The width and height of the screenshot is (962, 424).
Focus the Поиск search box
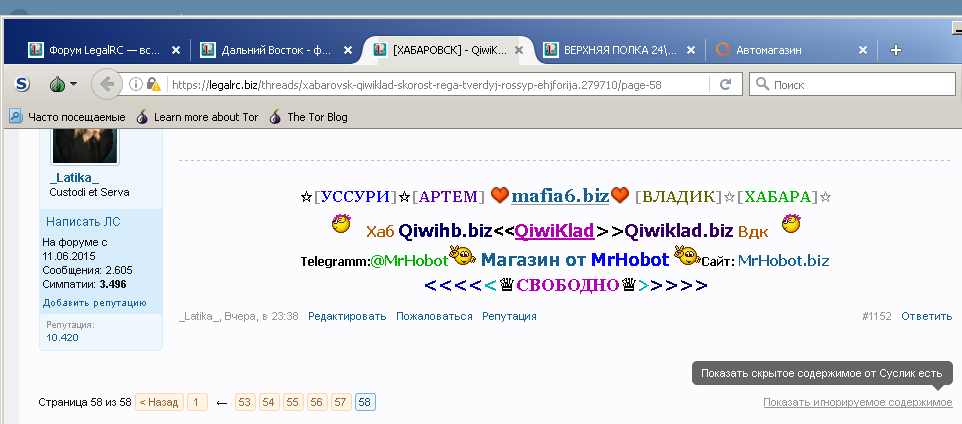(x=853, y=85)
